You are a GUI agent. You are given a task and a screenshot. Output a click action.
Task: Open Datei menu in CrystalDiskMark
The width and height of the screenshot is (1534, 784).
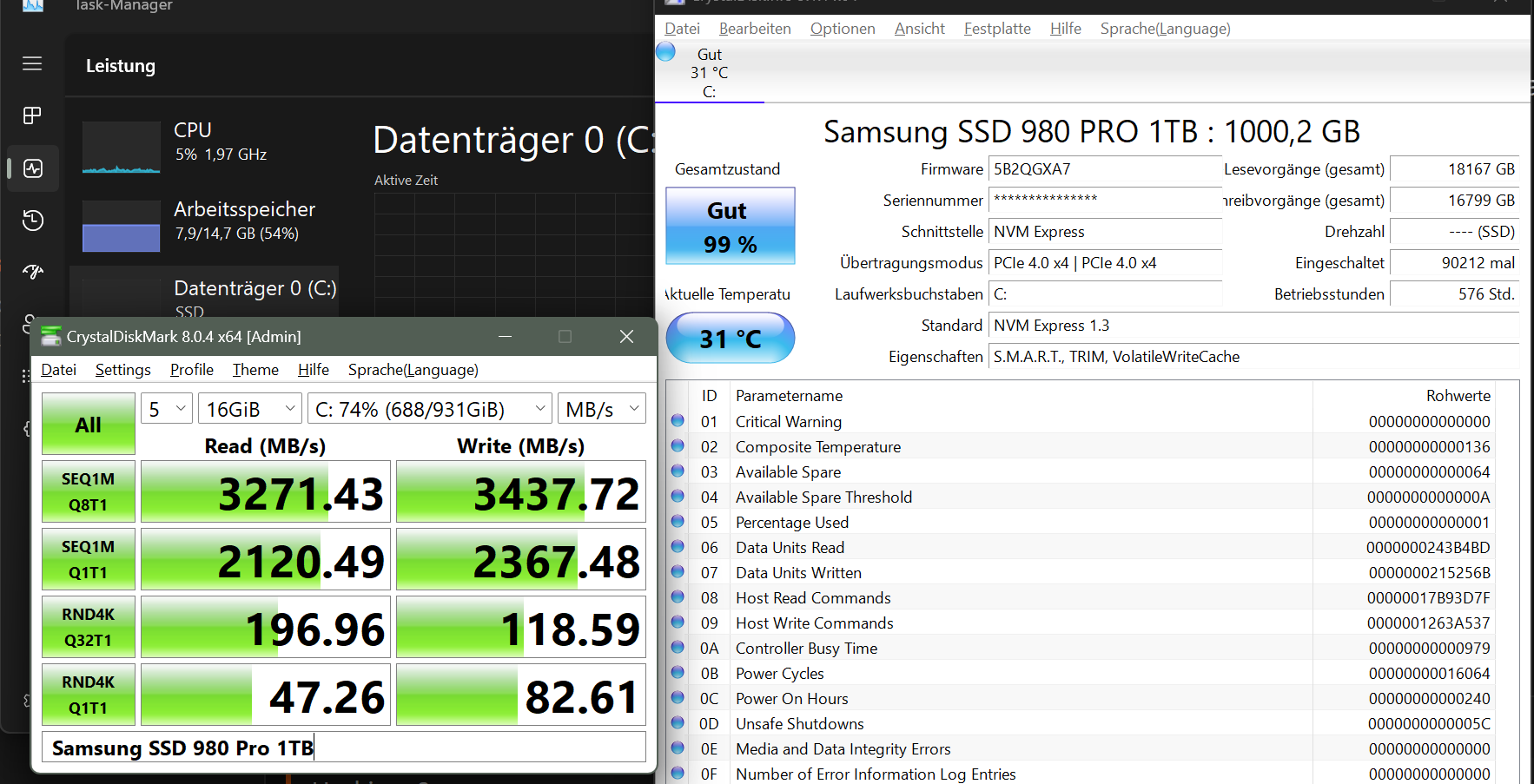click(x=59, y=370)
